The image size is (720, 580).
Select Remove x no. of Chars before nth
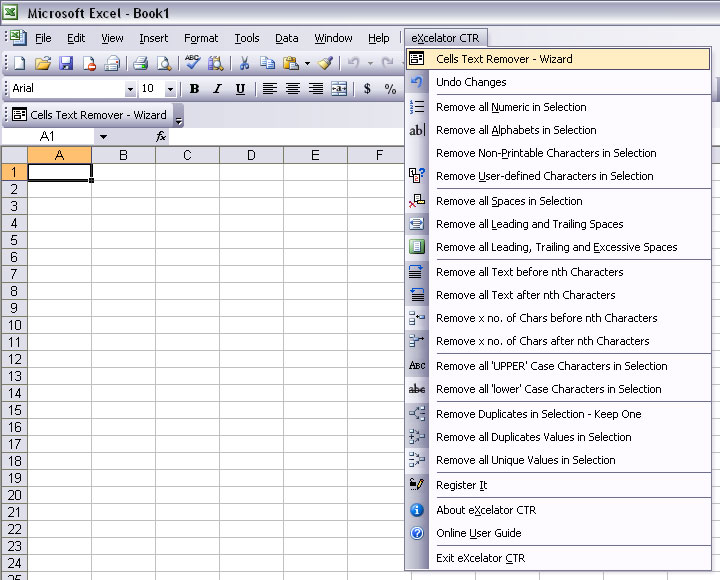(558, 318)
